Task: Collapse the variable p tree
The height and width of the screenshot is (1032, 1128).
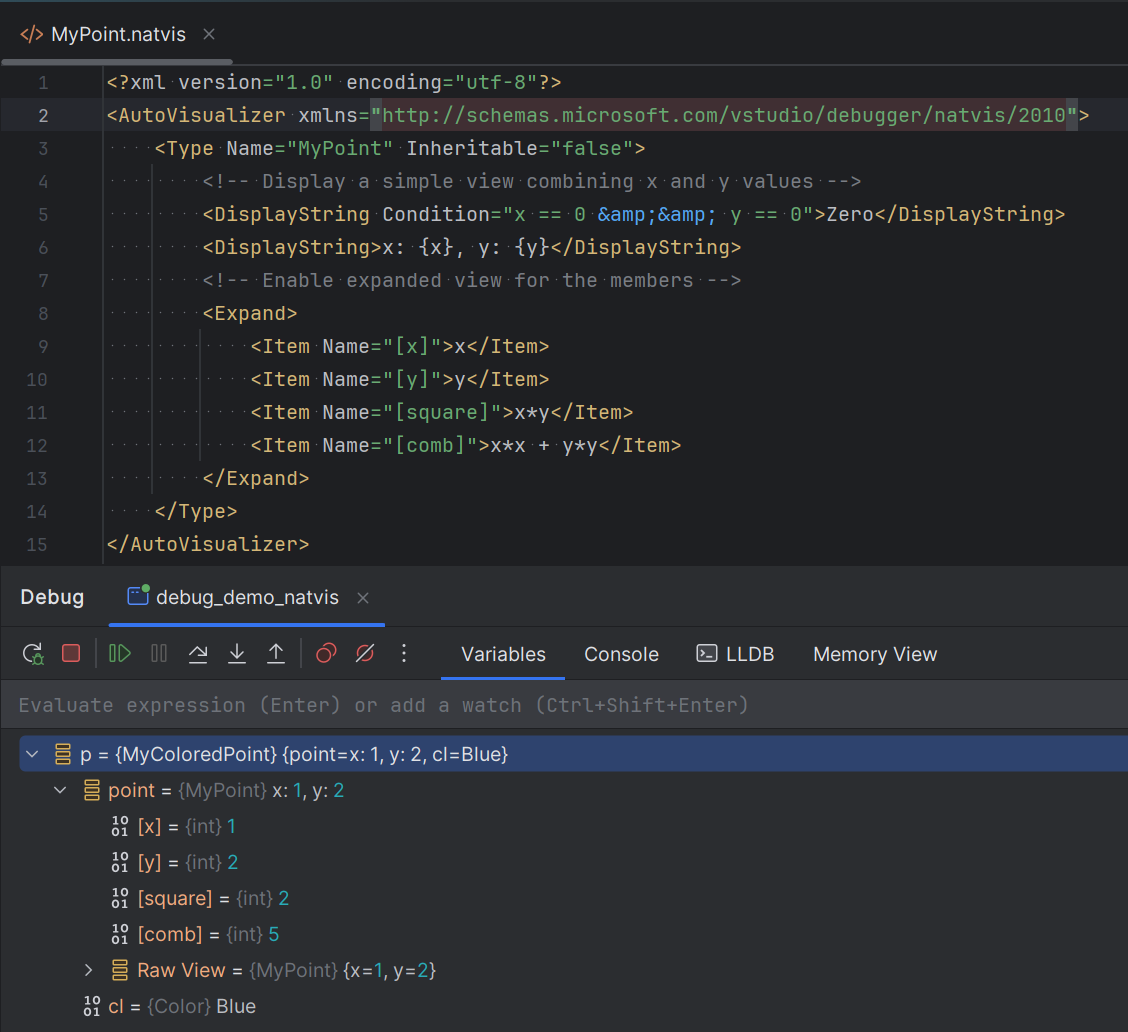Action: coord(31,754)
